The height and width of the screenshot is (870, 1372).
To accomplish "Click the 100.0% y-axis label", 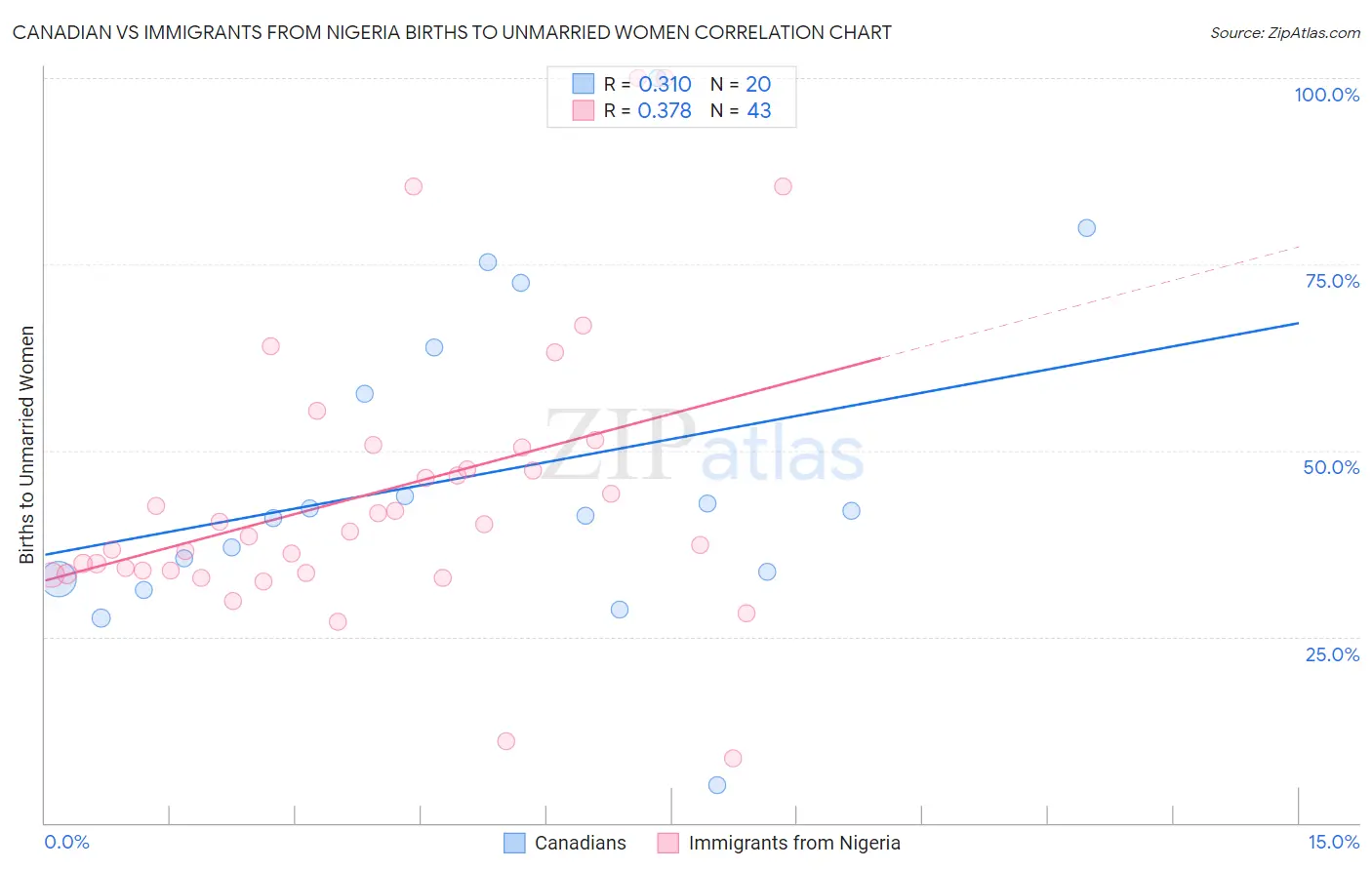I will point(1326,95).
